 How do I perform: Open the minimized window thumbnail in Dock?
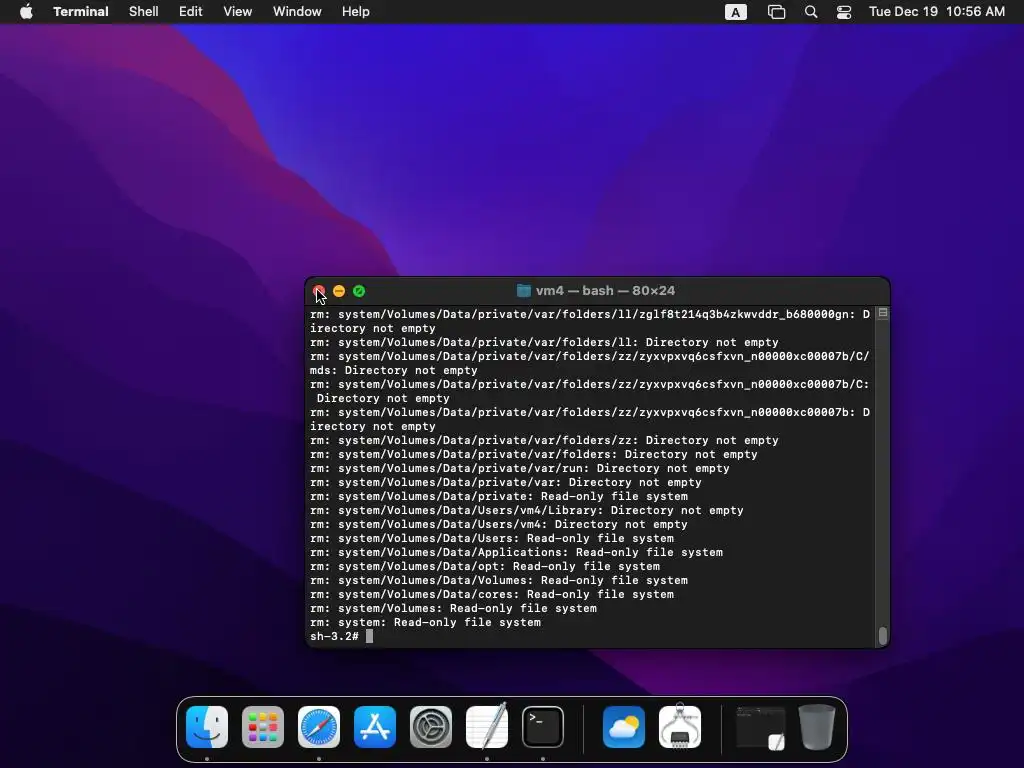pos(761,727)
